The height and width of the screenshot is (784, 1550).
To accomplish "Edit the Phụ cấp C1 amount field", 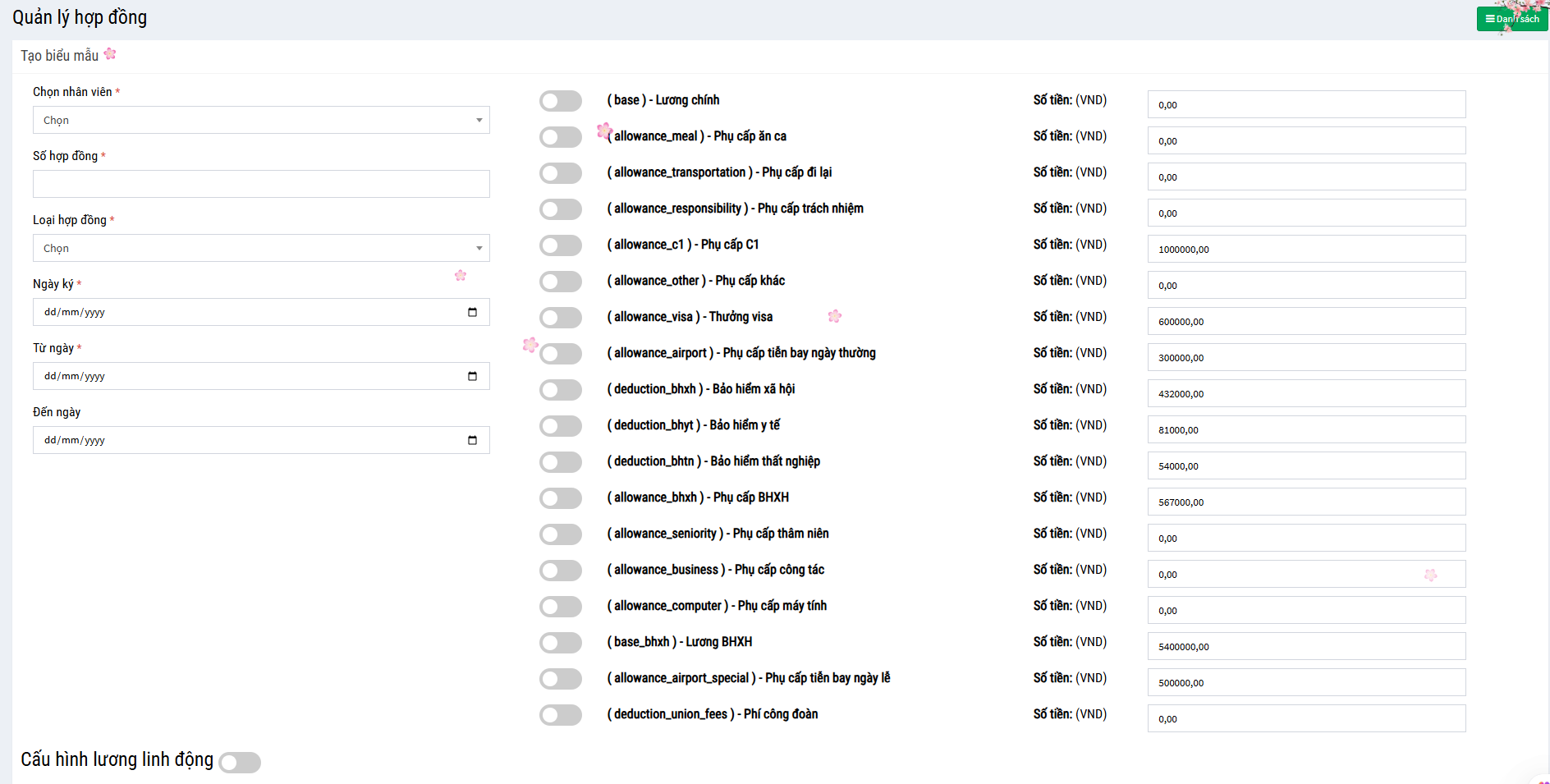I will (x=1305, y=249).
